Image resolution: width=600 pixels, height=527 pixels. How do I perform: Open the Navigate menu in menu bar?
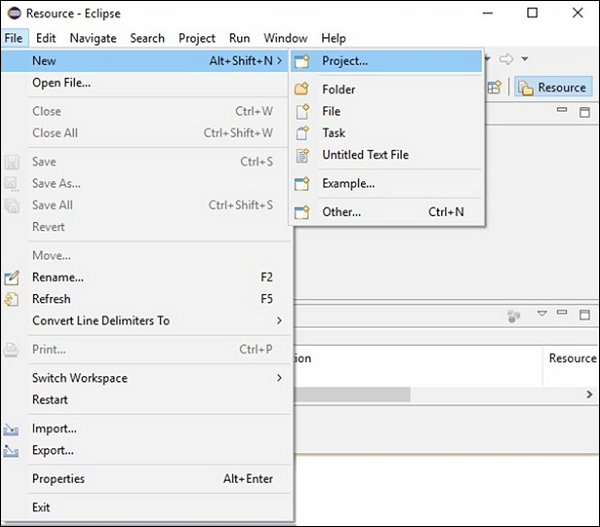tap(93, 38)
